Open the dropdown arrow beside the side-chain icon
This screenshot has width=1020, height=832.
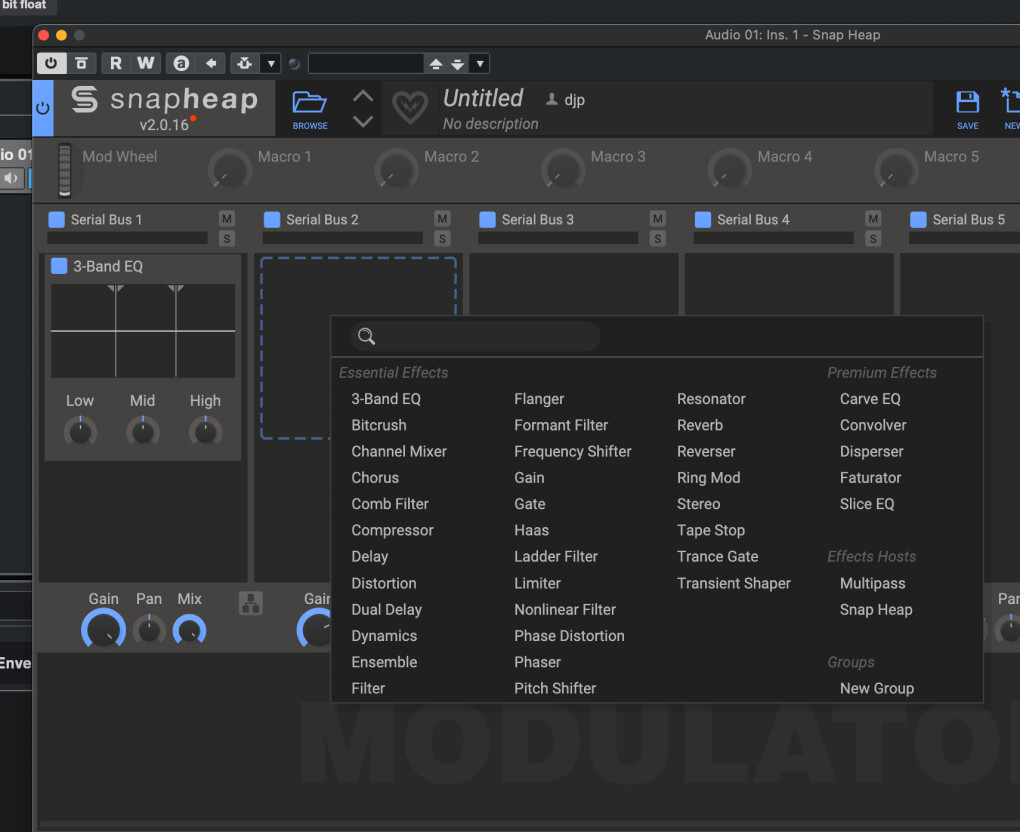271,63
